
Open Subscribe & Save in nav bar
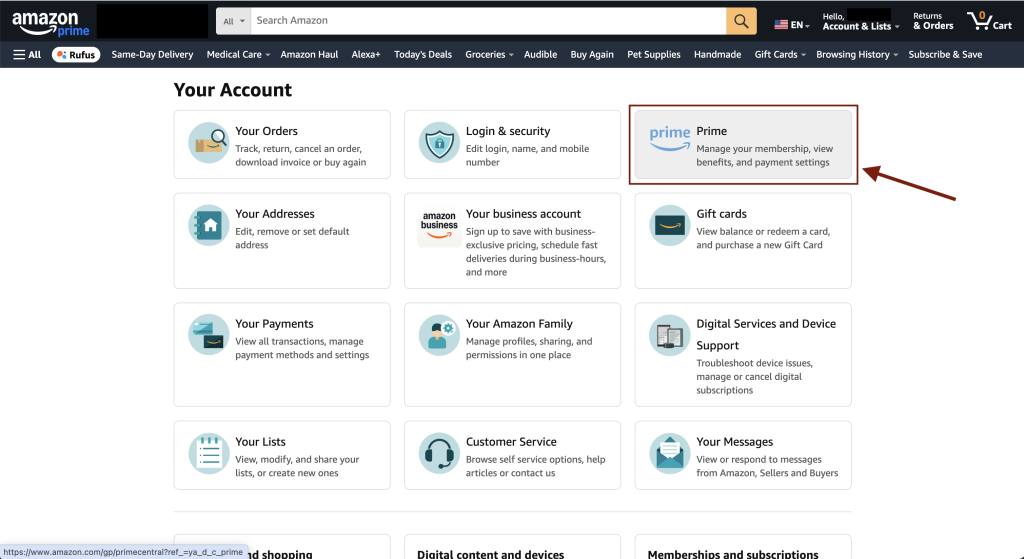point(945,55)
